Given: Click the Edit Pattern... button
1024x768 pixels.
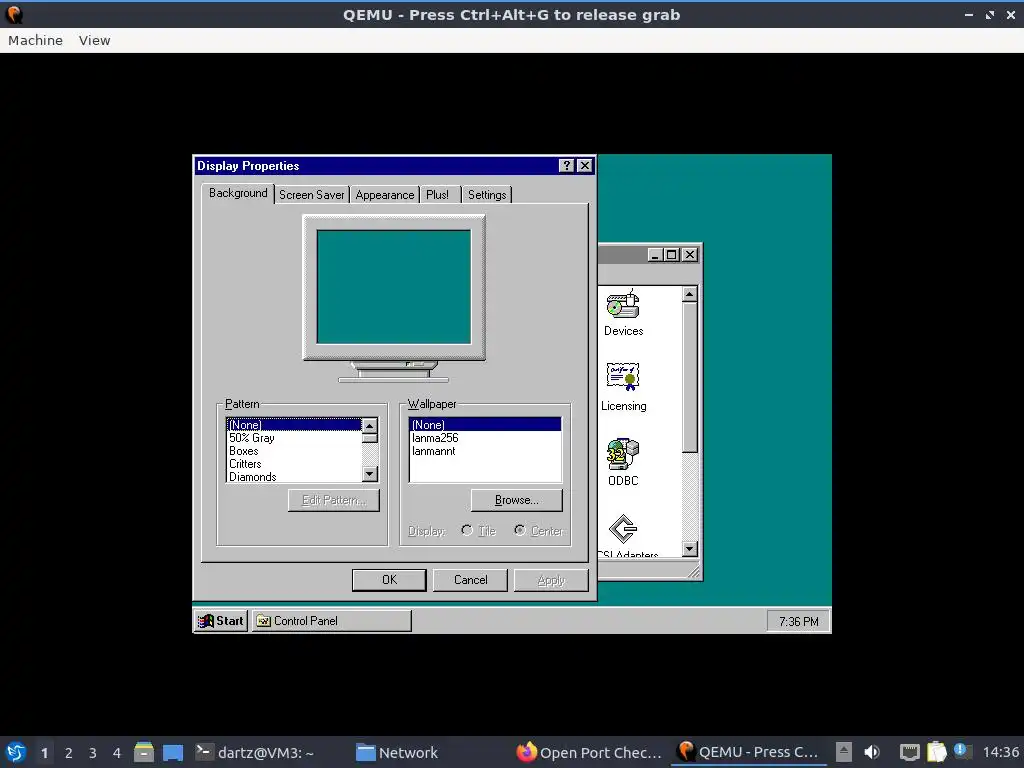Looking at the screenshot, I should click(x=334, y=500).
